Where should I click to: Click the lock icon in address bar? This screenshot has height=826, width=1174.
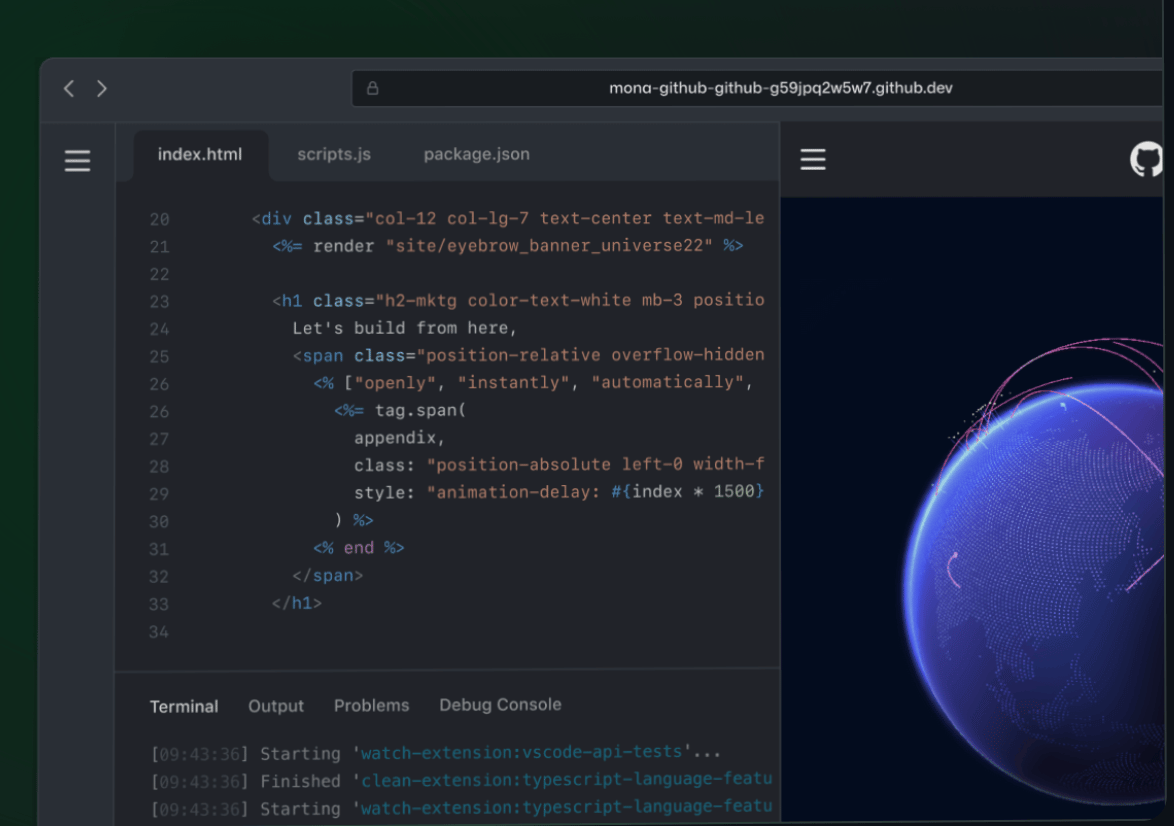point(373,88)
